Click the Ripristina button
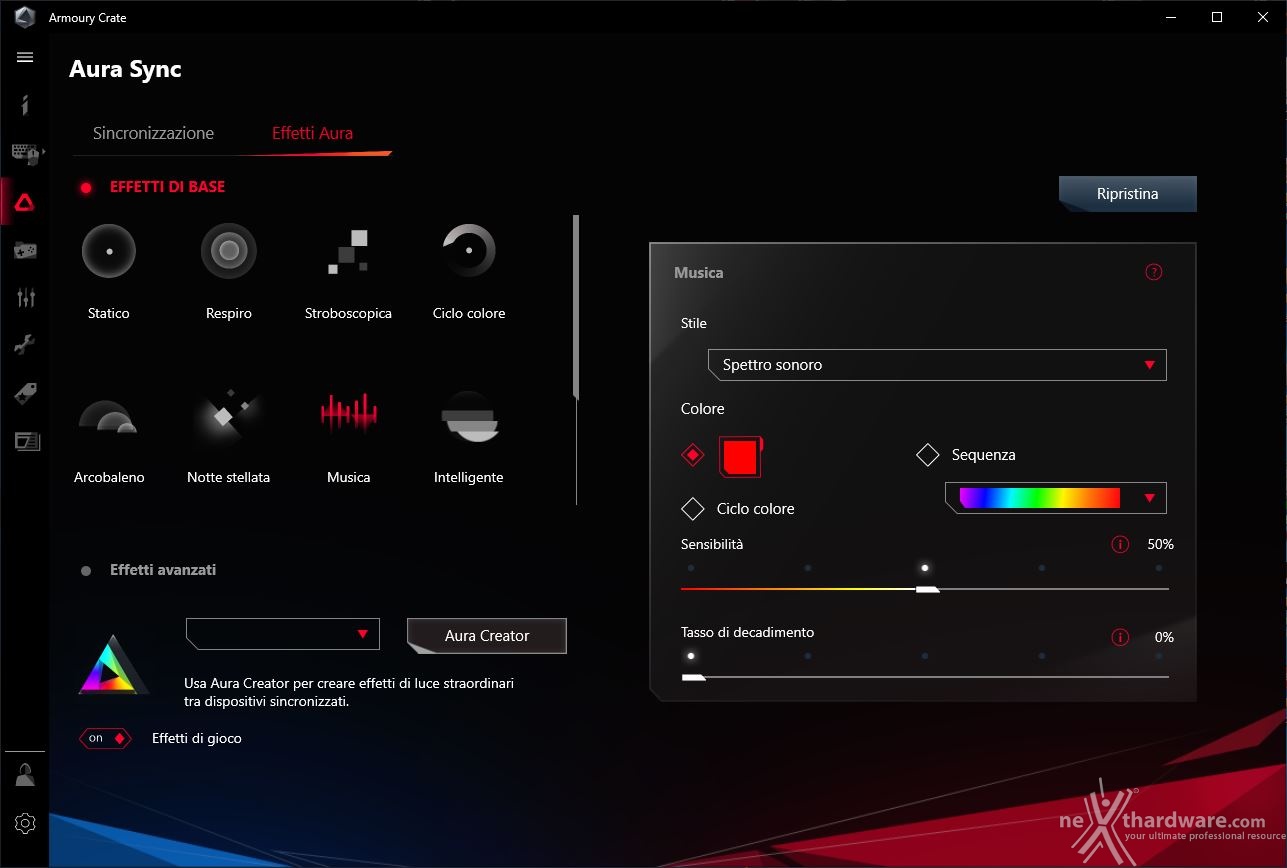This screenshot has width=1287, height=868. 1128,194
